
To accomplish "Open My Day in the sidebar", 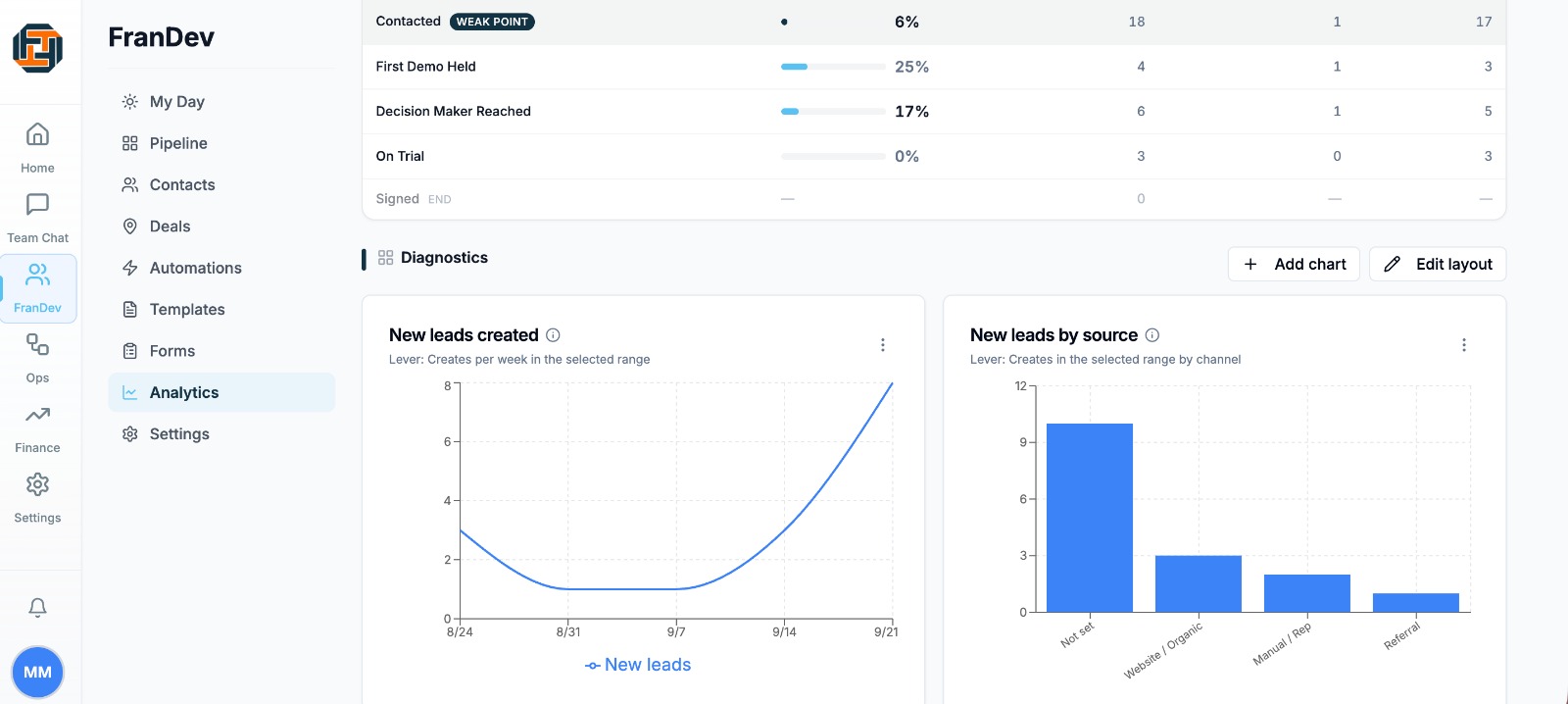I will click(x=221, y=102).
